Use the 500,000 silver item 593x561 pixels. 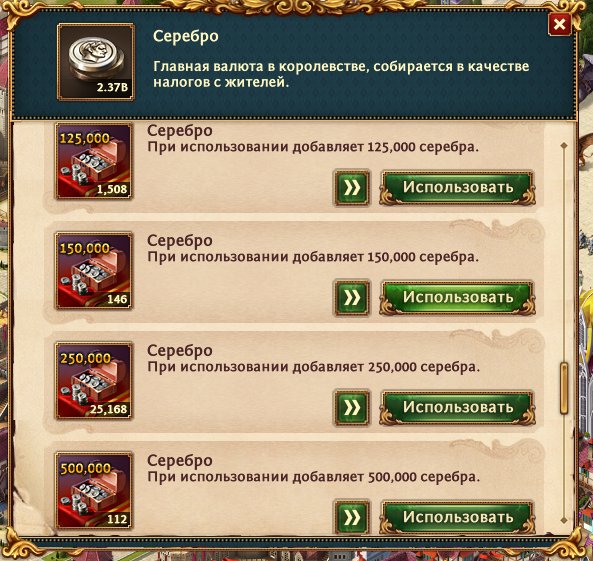[458, 517]
